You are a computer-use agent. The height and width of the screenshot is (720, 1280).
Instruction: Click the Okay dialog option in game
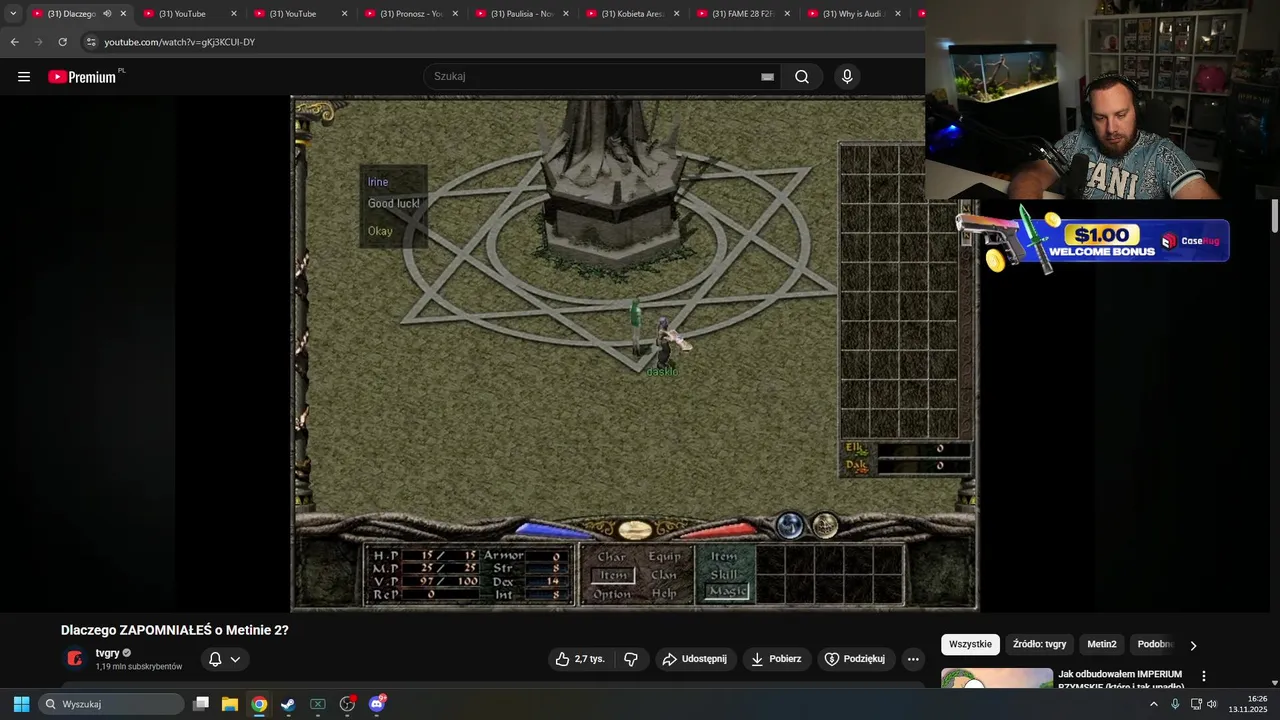coord(380,231)
